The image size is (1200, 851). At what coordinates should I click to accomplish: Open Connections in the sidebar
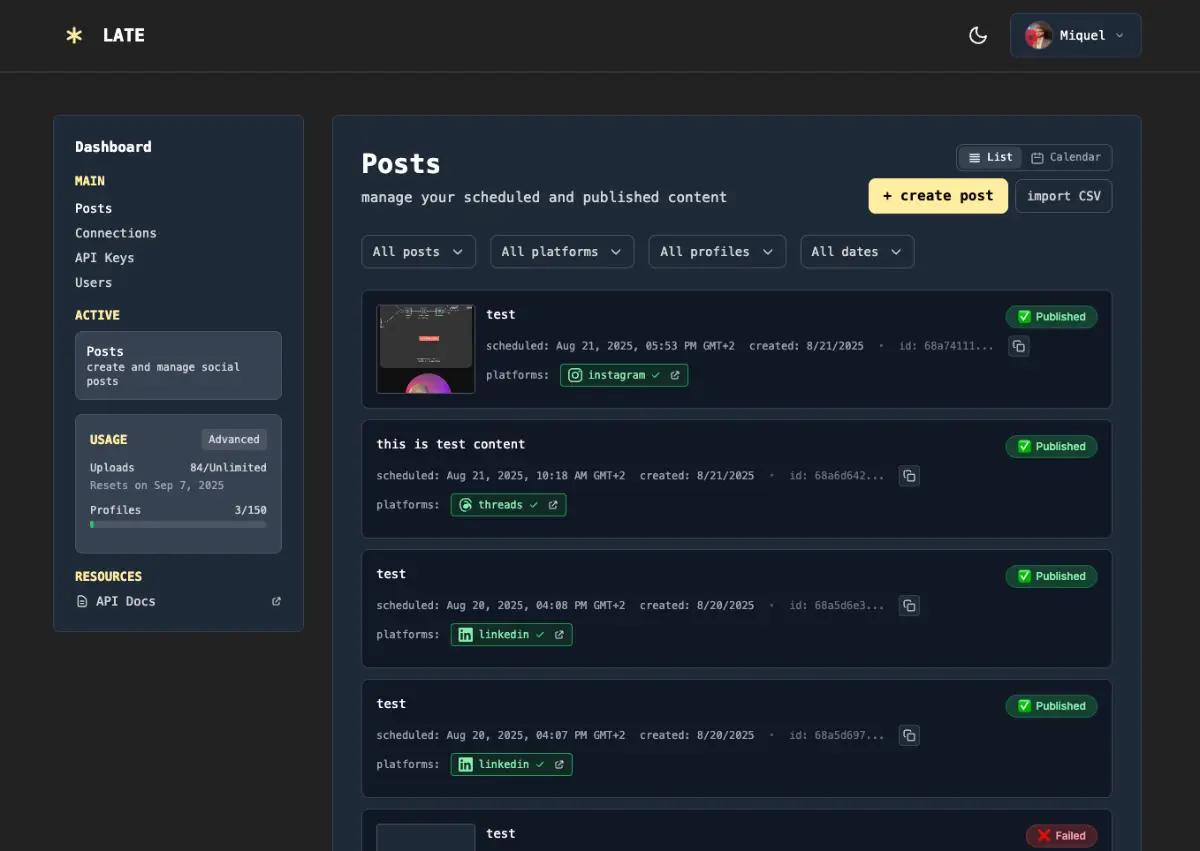click(116, 233)
